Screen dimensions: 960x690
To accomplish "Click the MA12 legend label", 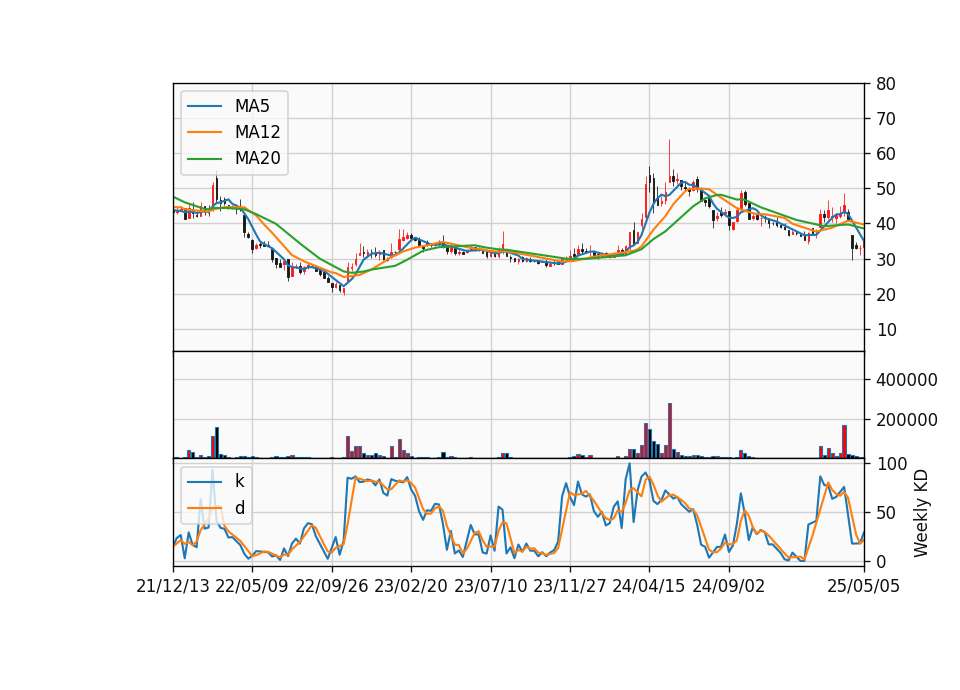I will 257,132.
